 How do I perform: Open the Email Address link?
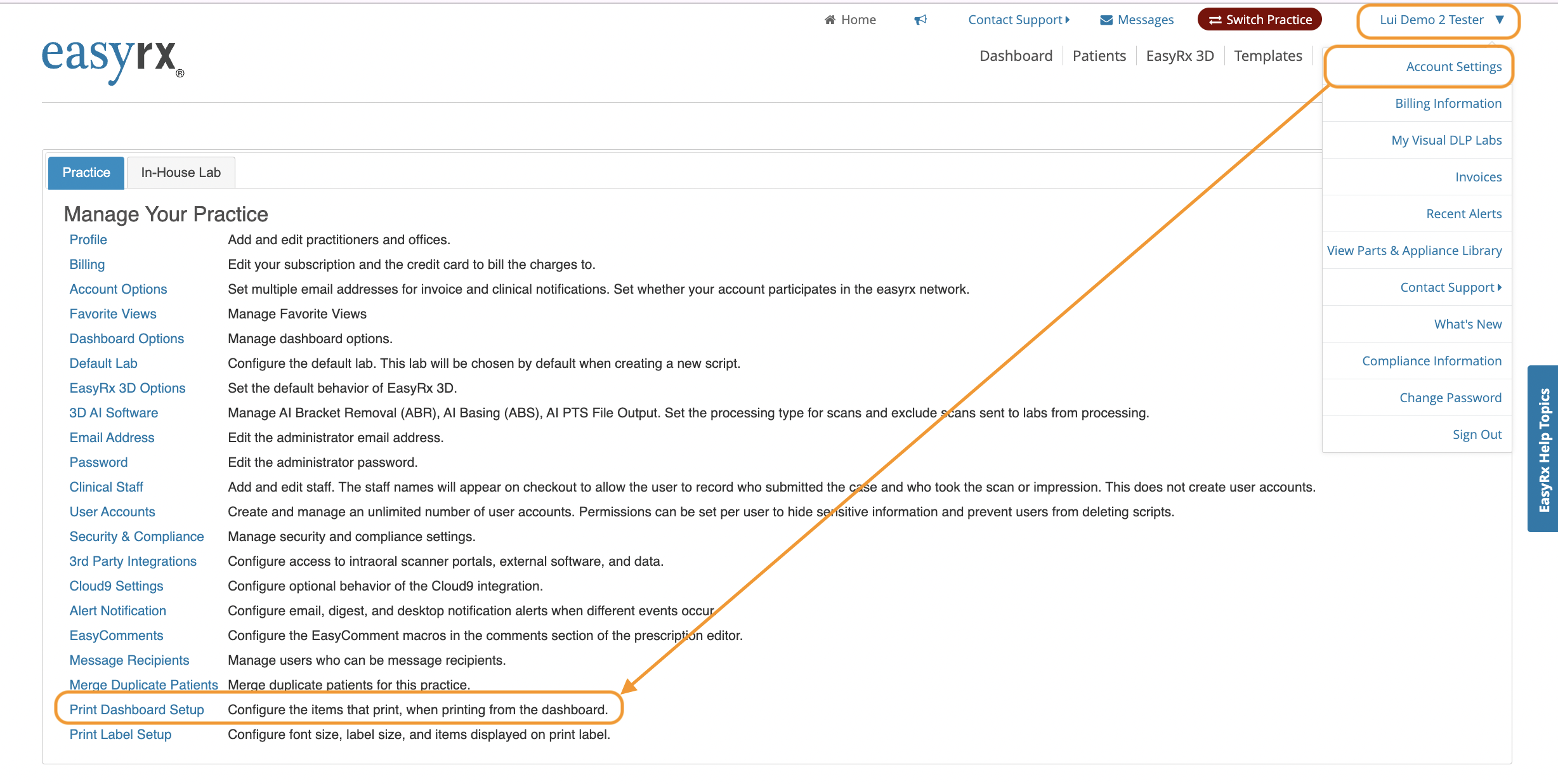pyautogui.click(x=112, y=438)
